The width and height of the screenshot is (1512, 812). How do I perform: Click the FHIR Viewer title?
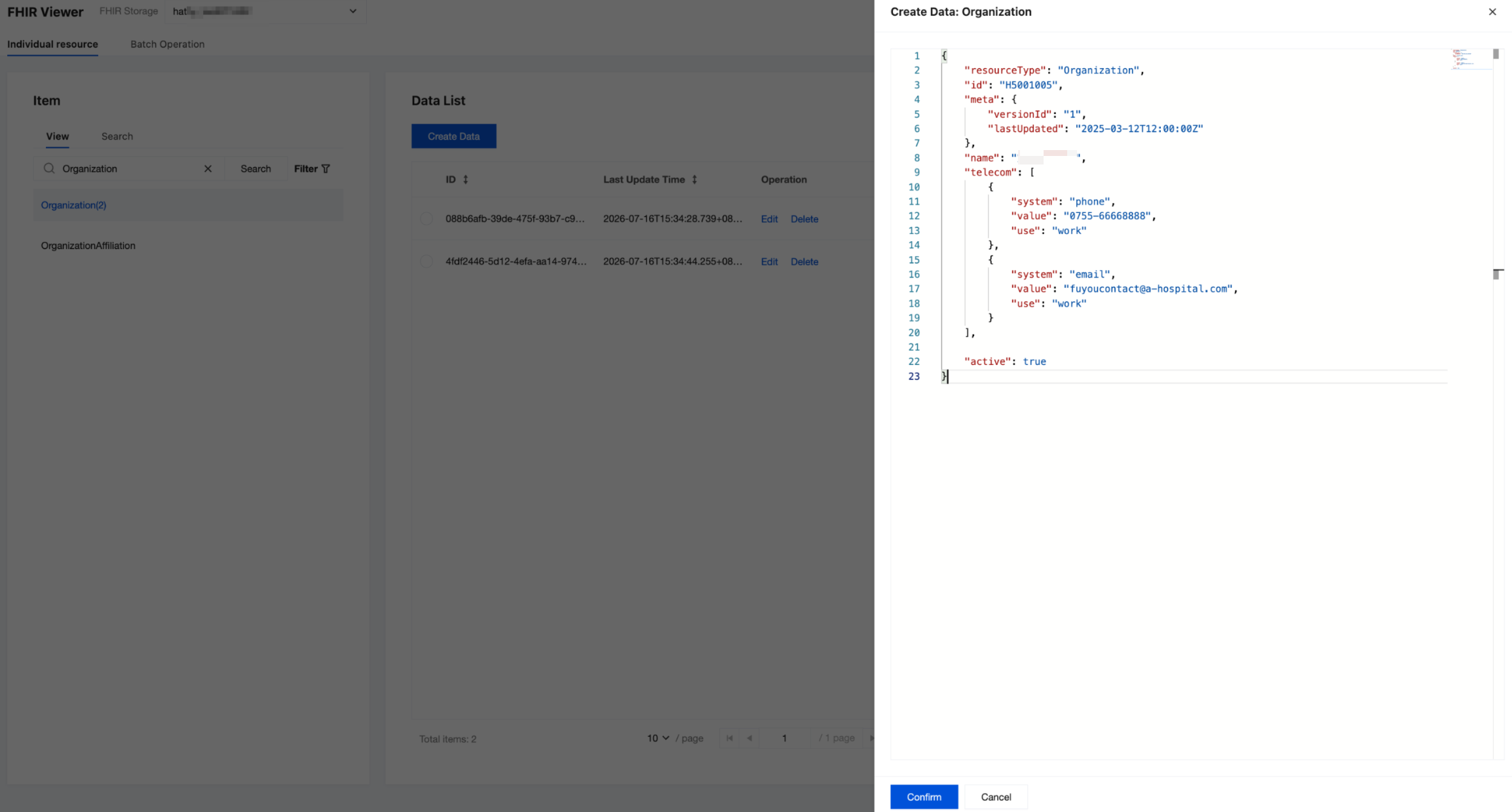point(45,12)
